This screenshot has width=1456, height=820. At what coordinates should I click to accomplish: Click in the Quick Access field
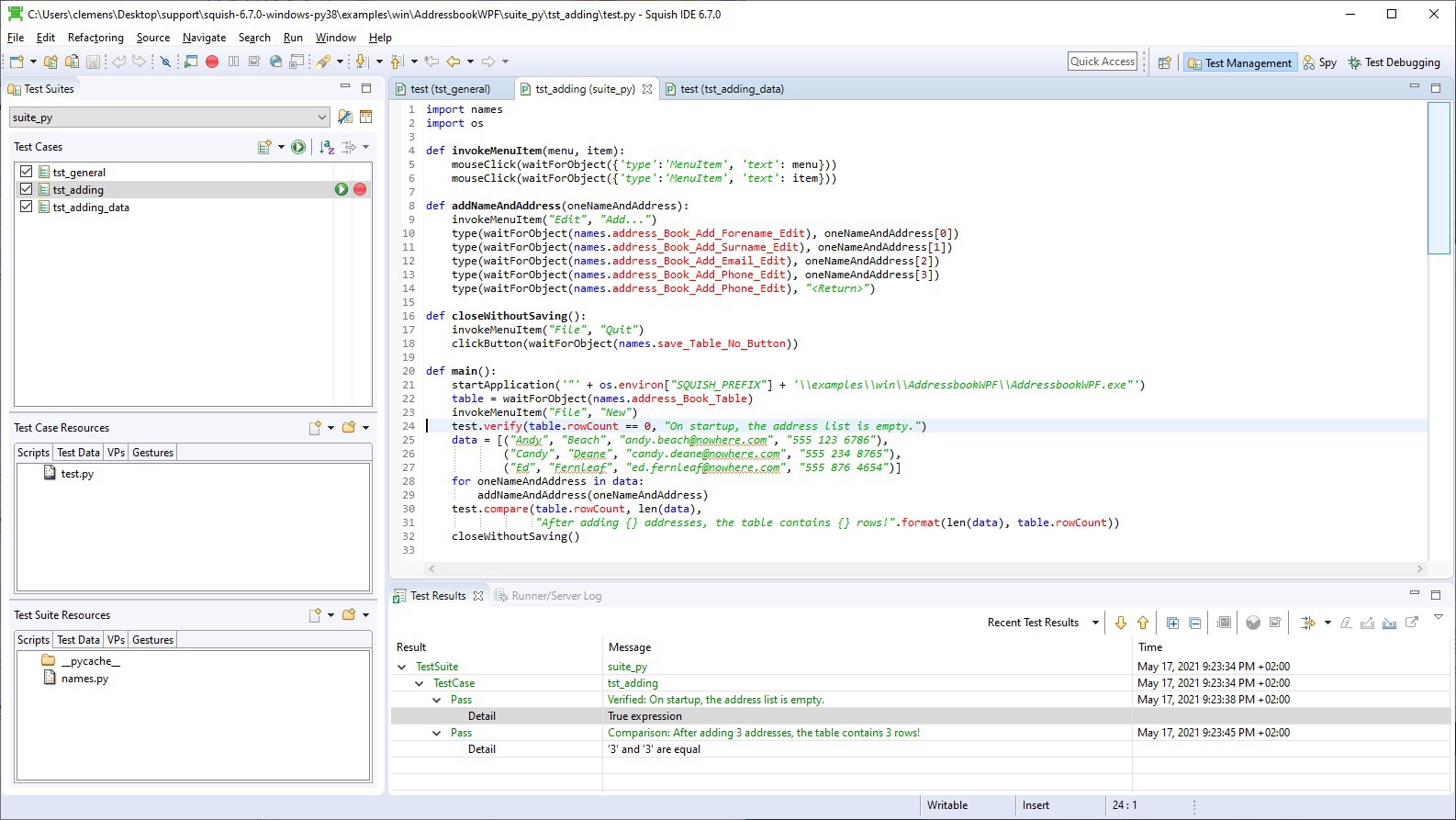[1103, 62]
